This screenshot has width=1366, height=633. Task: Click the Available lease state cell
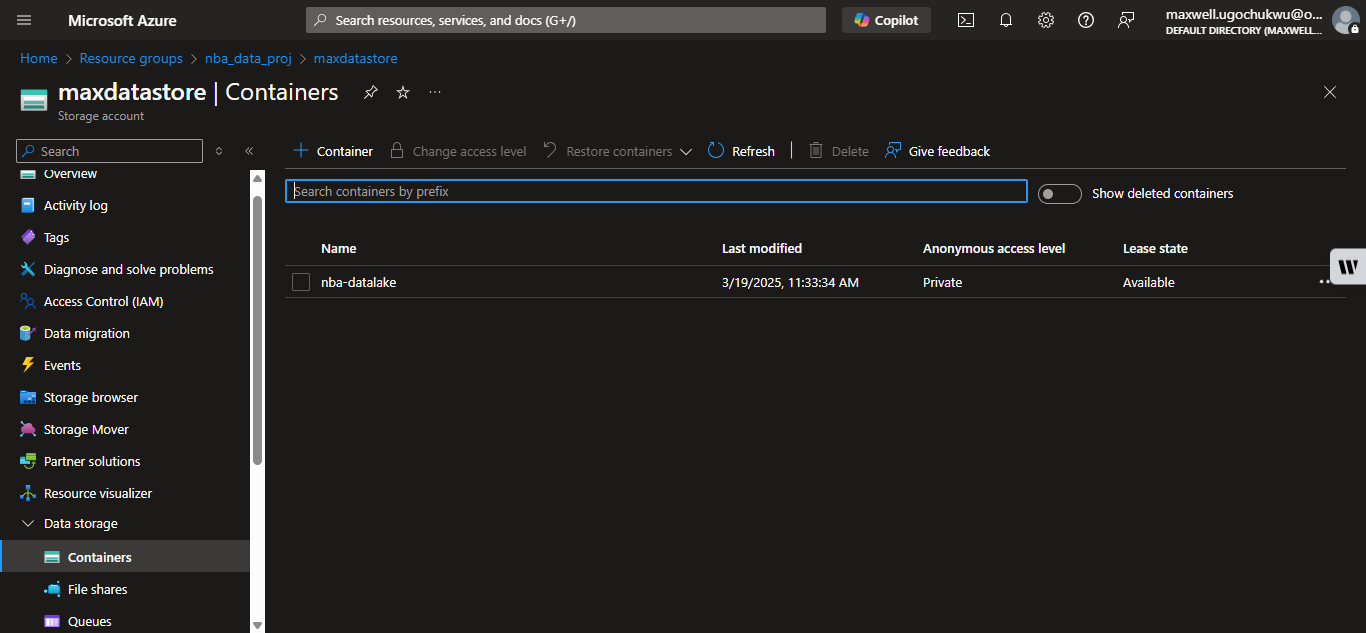pos(1149,282)
